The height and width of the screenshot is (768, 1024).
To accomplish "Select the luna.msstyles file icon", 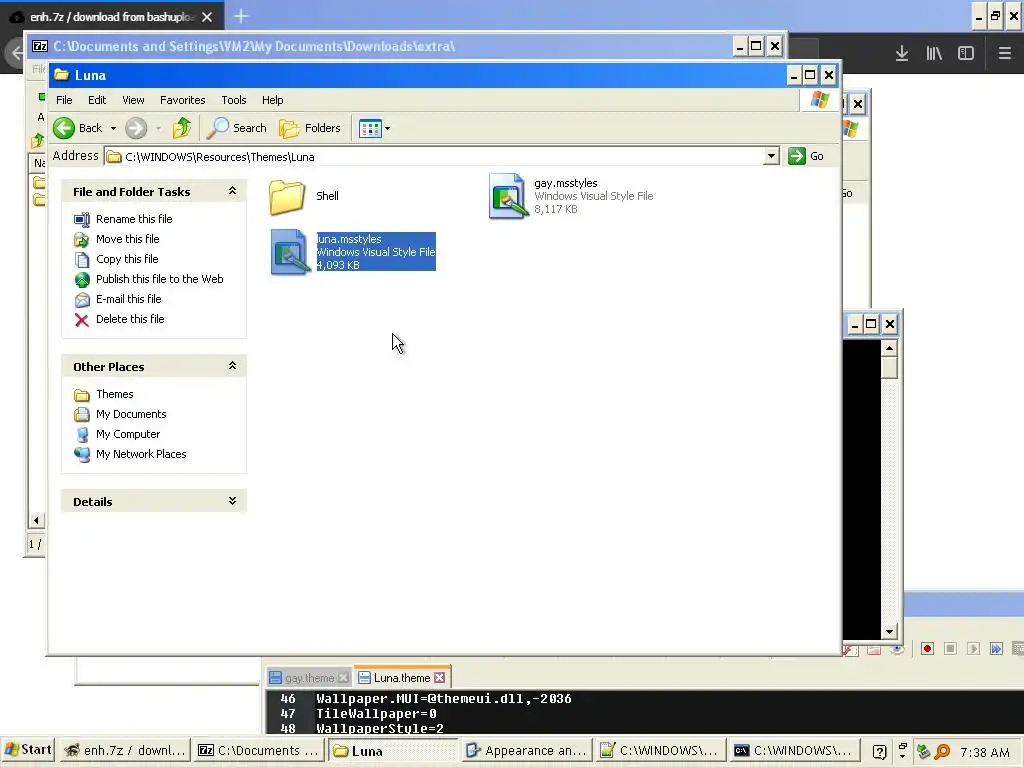I will (x=289, y=251).
